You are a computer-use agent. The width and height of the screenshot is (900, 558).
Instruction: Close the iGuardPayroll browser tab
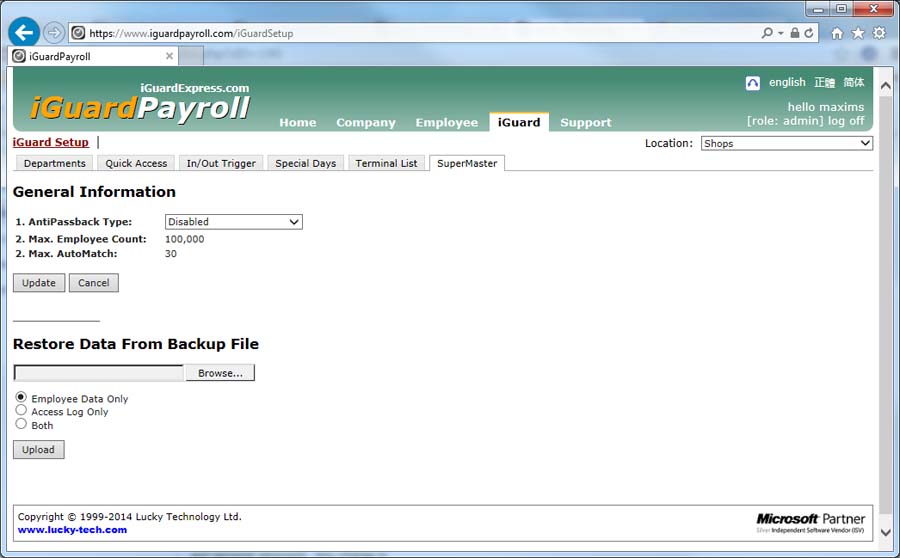click(x=169, y=56)
